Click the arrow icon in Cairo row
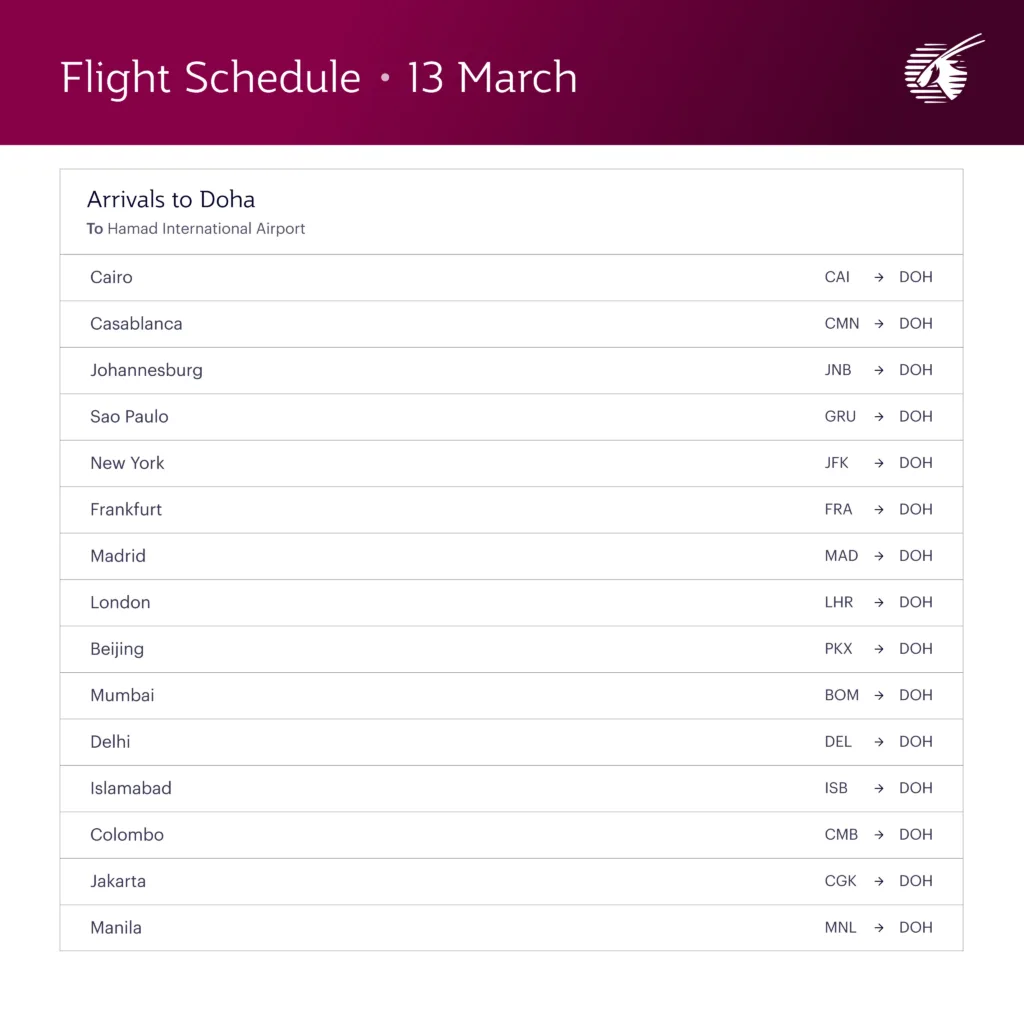The image size is (1024, 1024). pyautogui.click(x=879, y=278)
